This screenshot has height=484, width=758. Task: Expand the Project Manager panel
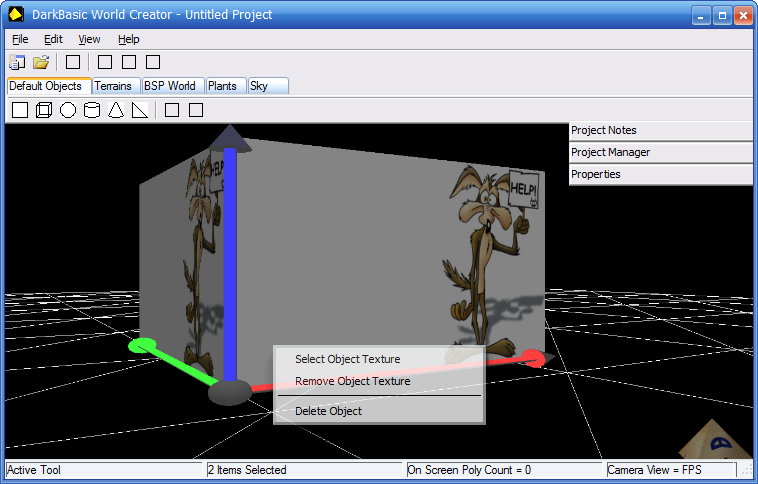click(x=661, y=152)
